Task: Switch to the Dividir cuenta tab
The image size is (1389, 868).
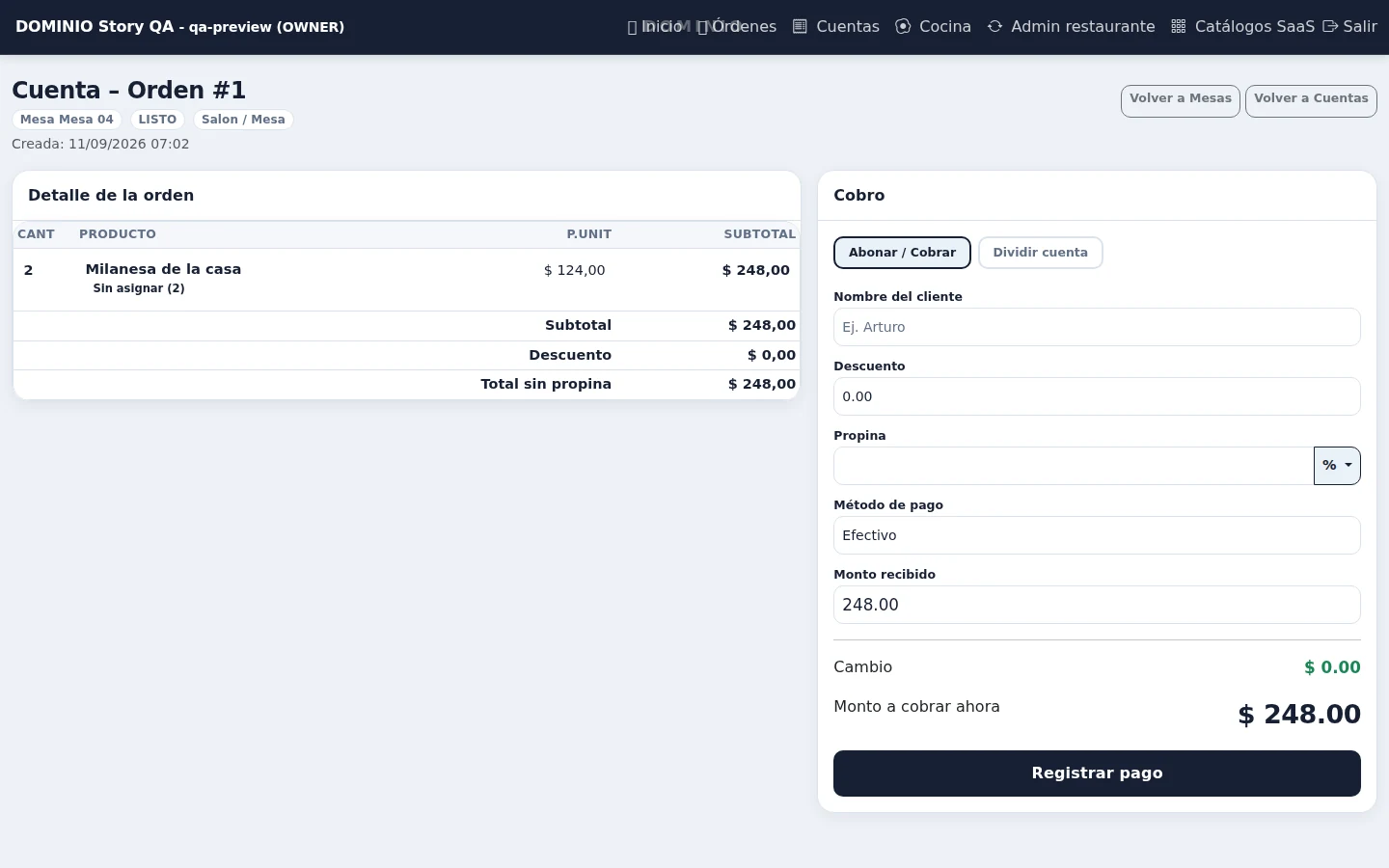Action: coord(1040,253)
